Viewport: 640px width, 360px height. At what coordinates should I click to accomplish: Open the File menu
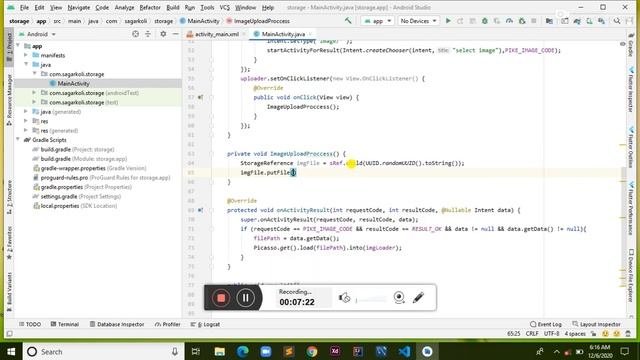(x=24, y=7)
